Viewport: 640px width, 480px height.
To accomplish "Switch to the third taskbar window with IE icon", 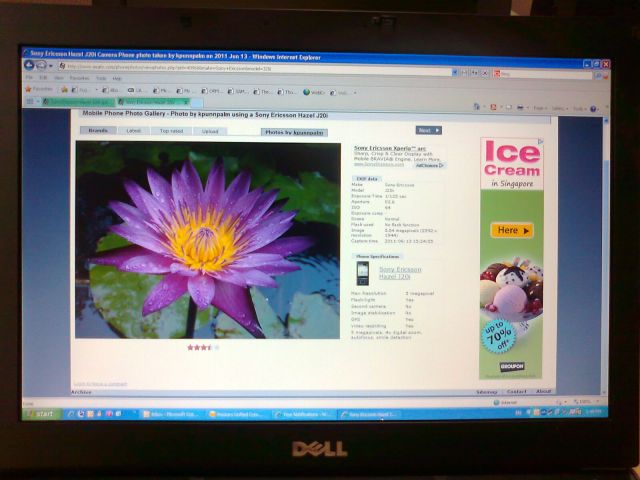I will click(x=303, y=414).
